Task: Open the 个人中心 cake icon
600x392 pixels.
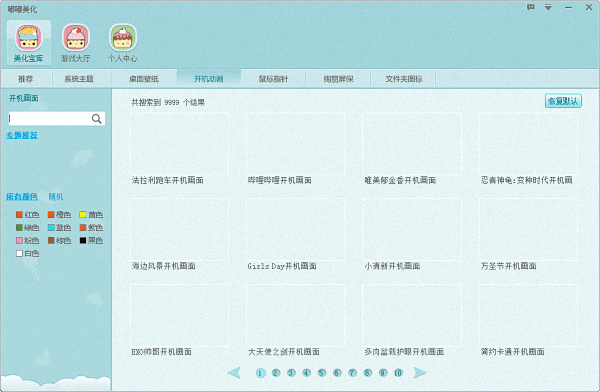Action: pyautogui.click(x=122, y=38)
